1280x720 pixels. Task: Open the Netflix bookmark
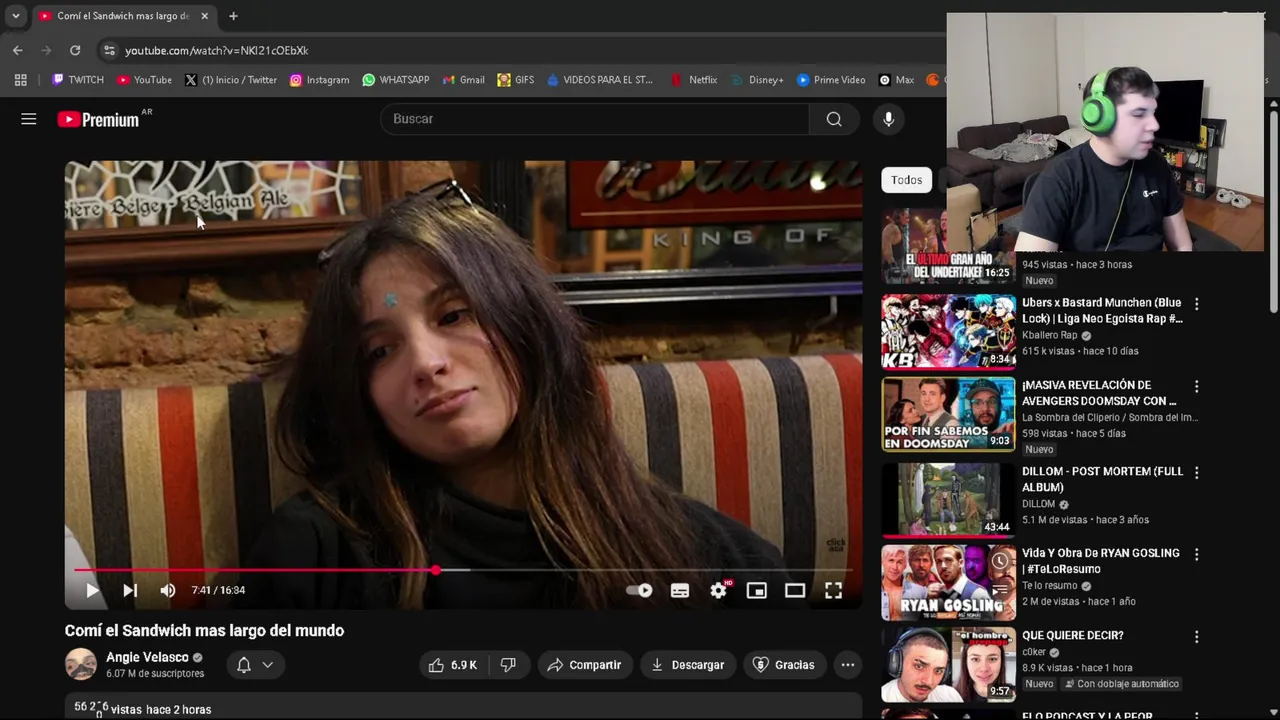pyautogui.click(x=693, y=80)
